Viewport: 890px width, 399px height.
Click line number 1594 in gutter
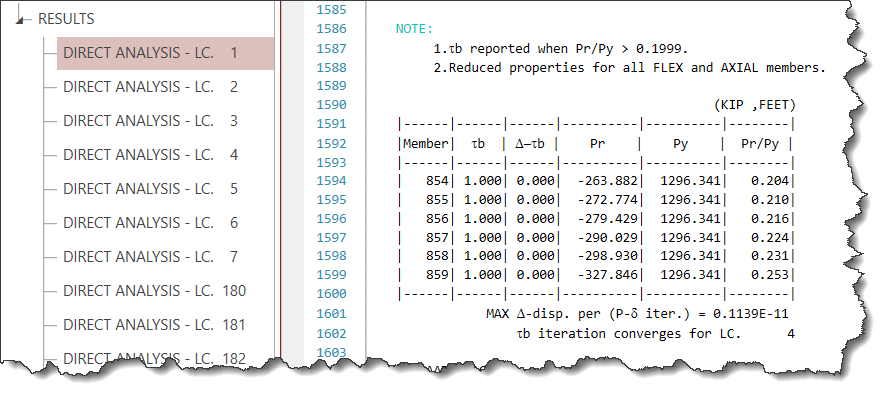(331, 181)
